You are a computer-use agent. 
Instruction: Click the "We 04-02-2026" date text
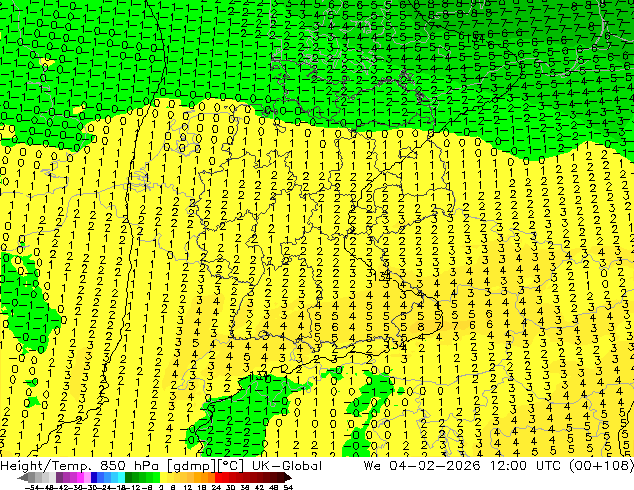422,466
